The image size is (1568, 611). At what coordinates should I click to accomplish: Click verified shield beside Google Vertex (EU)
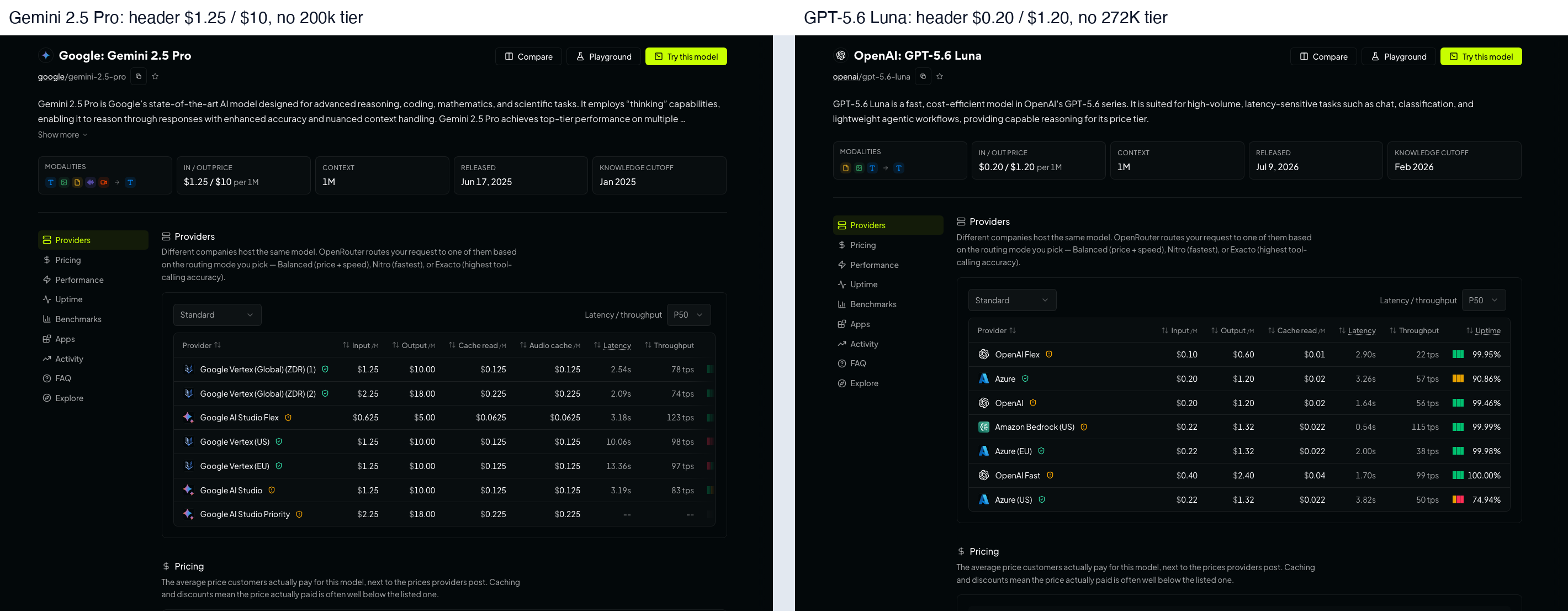(279, 466)
